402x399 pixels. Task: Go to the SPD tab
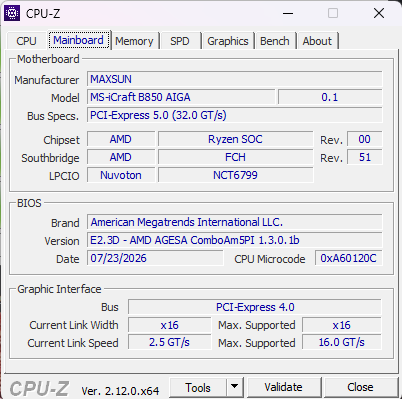(x=180, y=41)
